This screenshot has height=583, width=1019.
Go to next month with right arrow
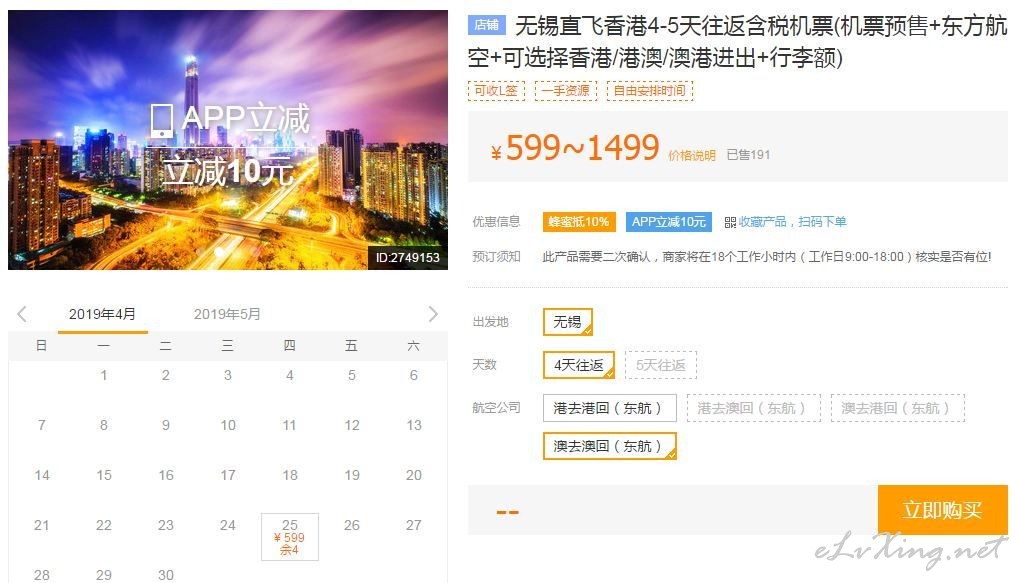(x=433, y=314)
